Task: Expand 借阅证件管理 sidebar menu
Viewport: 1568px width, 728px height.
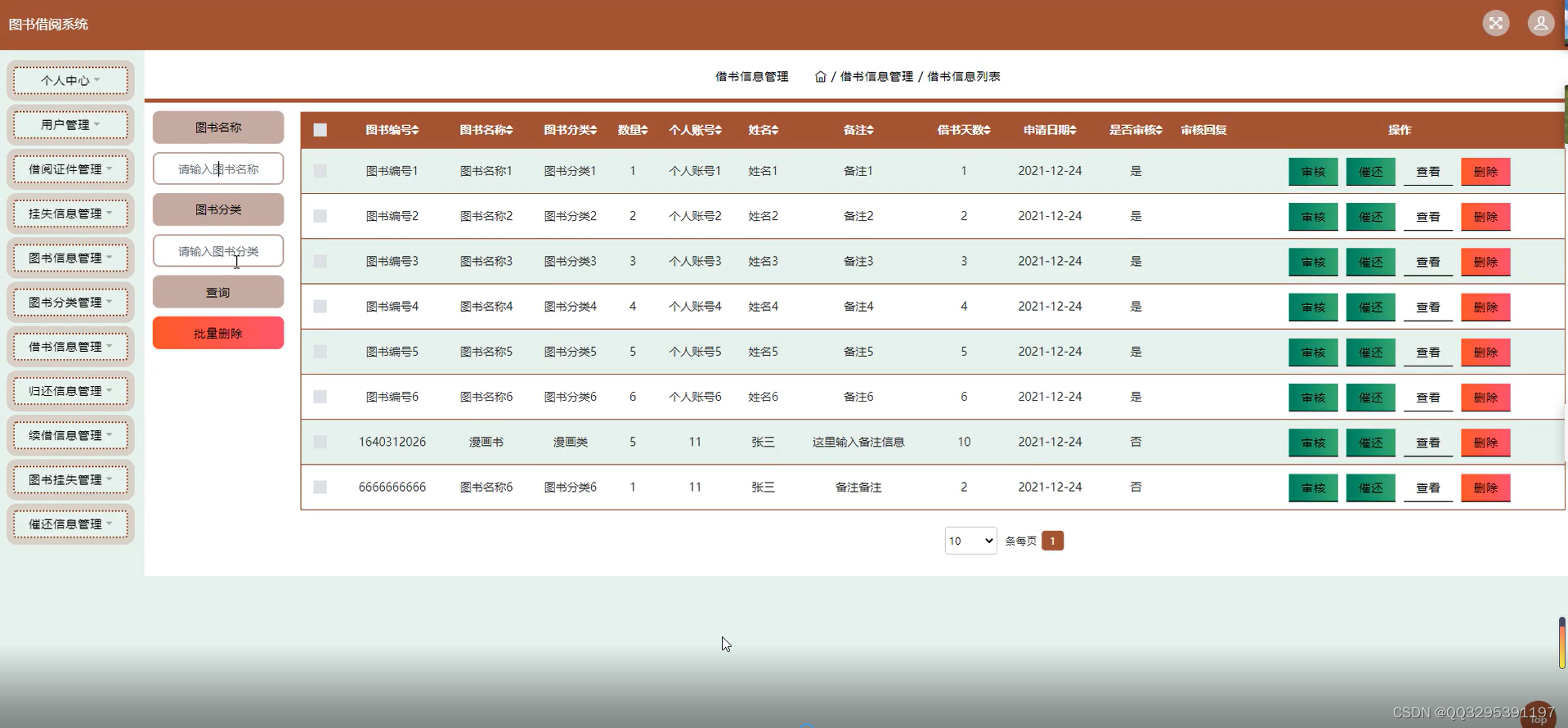Action: pyautogui.click(x=70, y=169)
